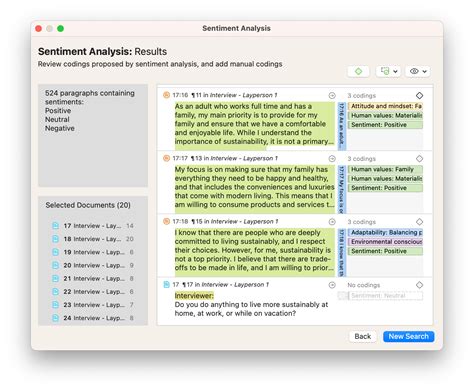
Task: Click the paragraph text starting 'As an adult'
Action: pyautogui.click(x=254, y=124)
